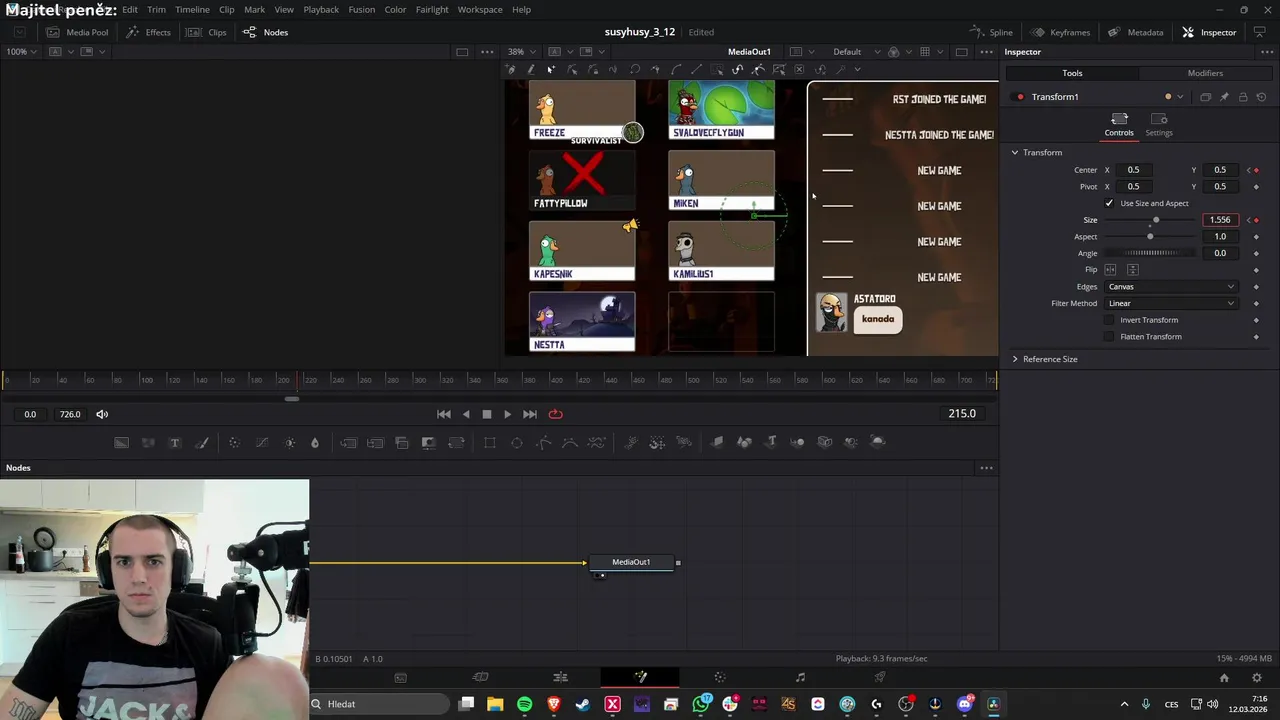Flip the image vertically
The width and height of the screenshot is (1280, 720).
click(1133, 270)
